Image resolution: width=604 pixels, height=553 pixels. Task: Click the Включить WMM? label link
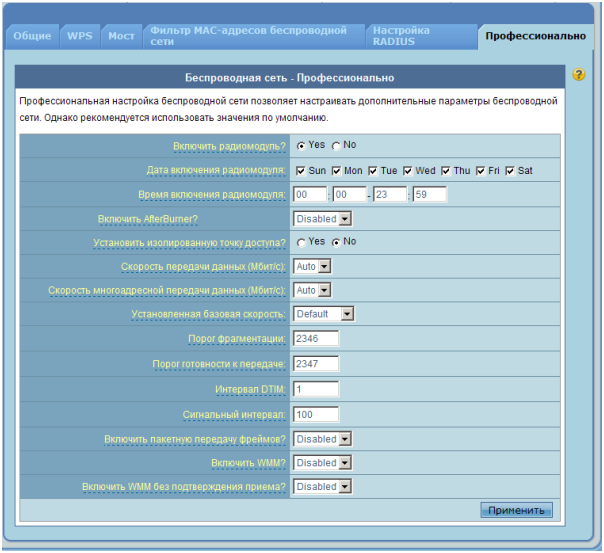pos(248,463)
